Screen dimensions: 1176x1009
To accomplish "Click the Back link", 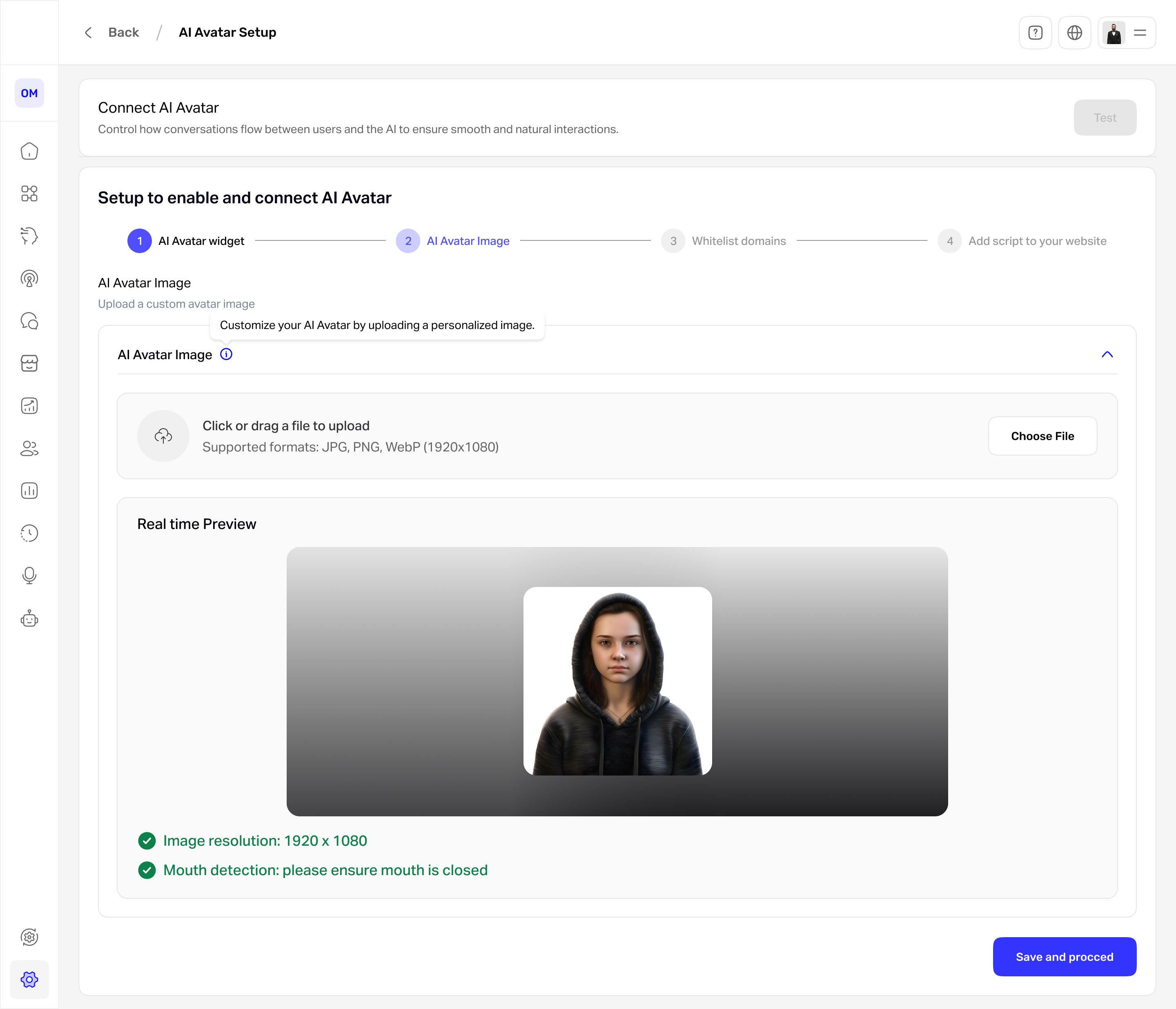I will tap(124, 32).
